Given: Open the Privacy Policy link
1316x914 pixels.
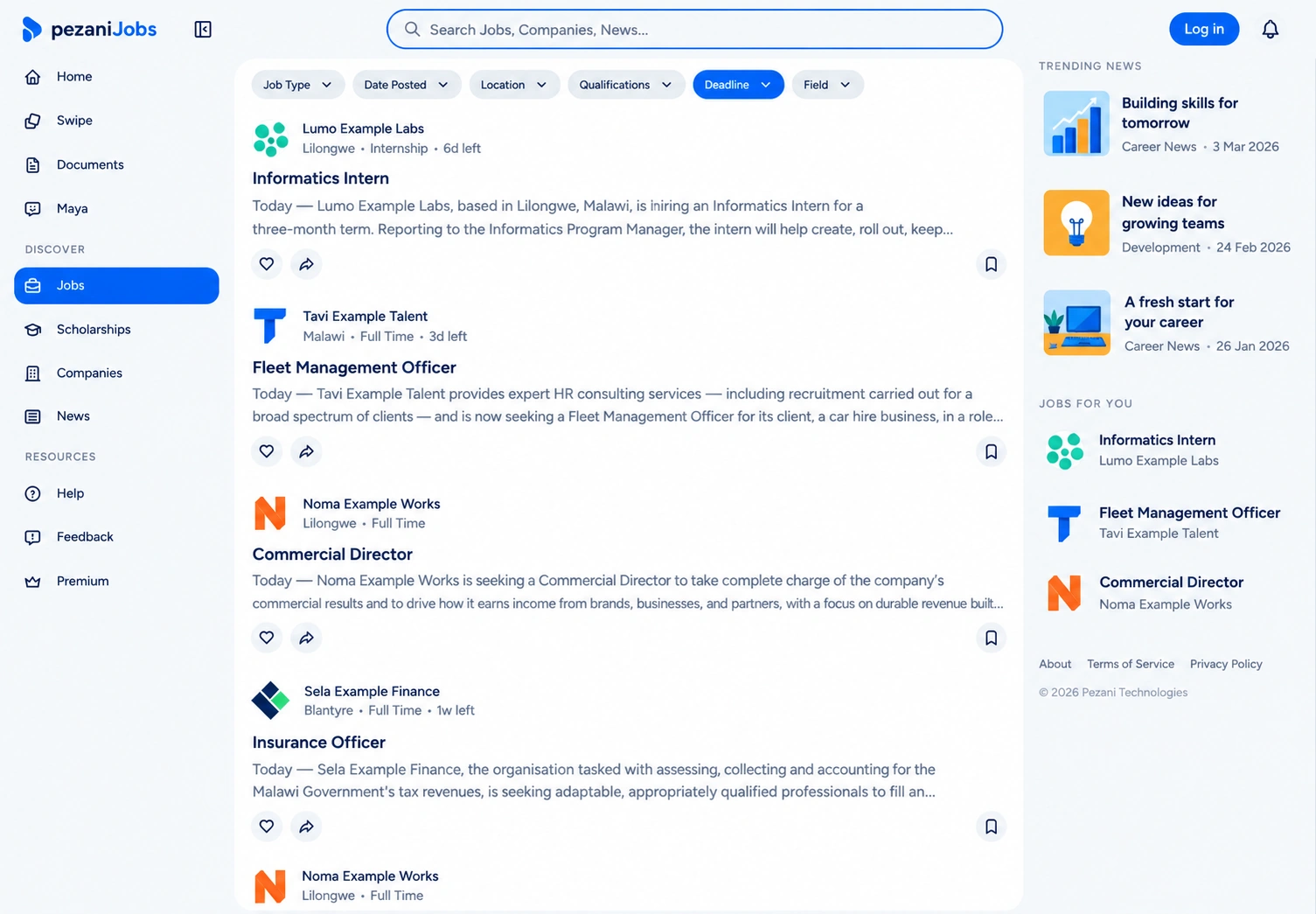Looking at the screenshot, I should [1226, 664].
